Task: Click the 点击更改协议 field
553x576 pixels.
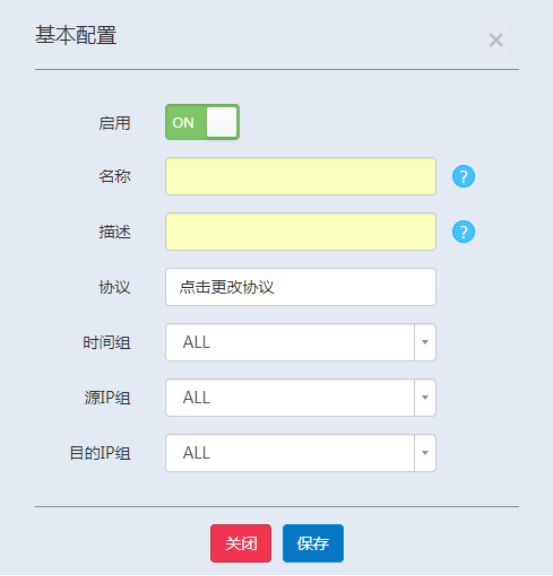Action: click(x=301, y=287)
